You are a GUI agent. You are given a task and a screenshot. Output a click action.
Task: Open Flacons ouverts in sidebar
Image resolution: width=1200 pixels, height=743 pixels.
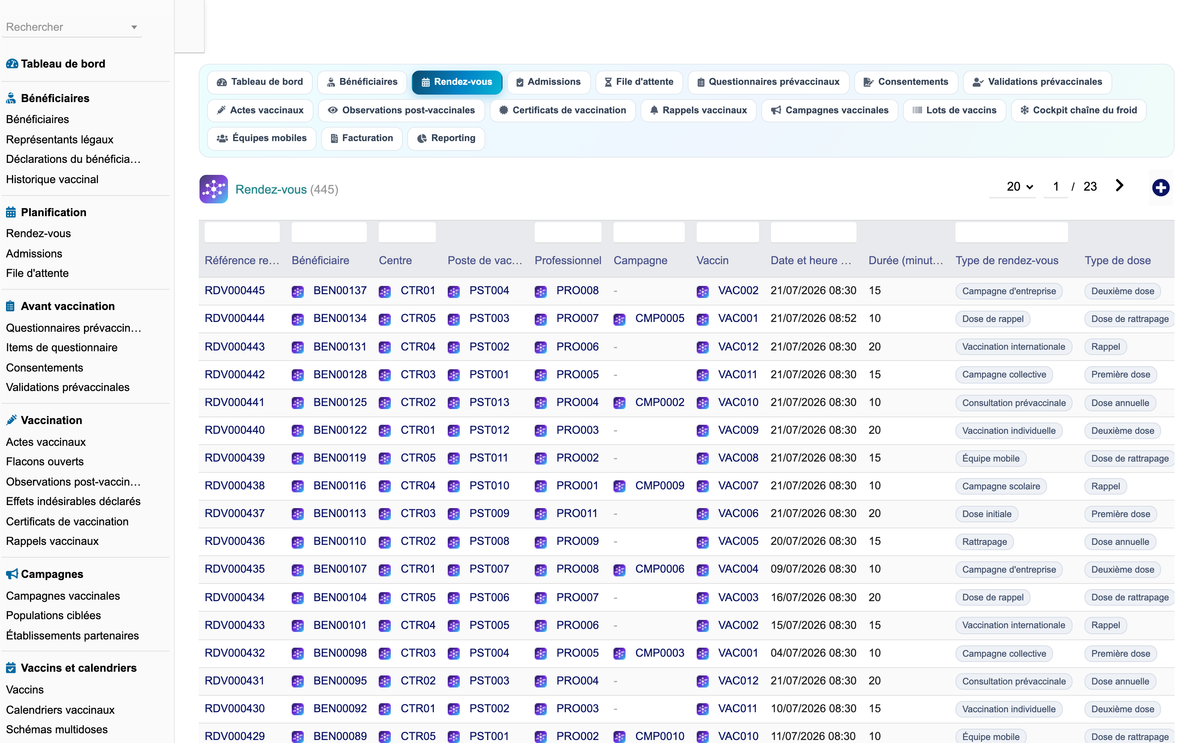point(45,462)
